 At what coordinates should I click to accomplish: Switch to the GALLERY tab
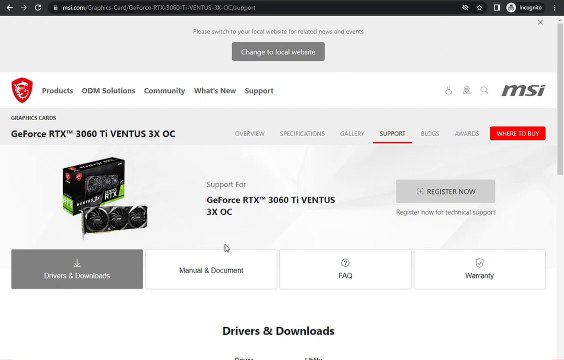click(352, 133)
